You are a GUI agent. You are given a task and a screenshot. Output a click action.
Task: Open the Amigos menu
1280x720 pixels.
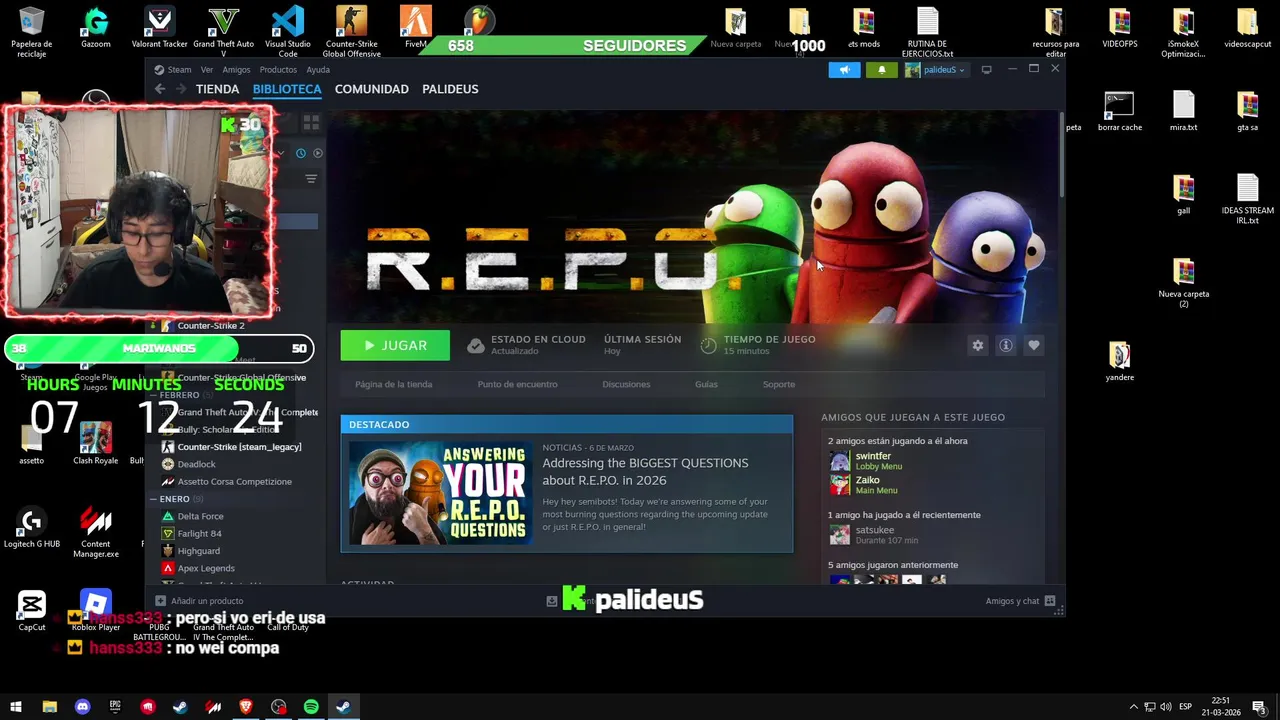(236, 70)
